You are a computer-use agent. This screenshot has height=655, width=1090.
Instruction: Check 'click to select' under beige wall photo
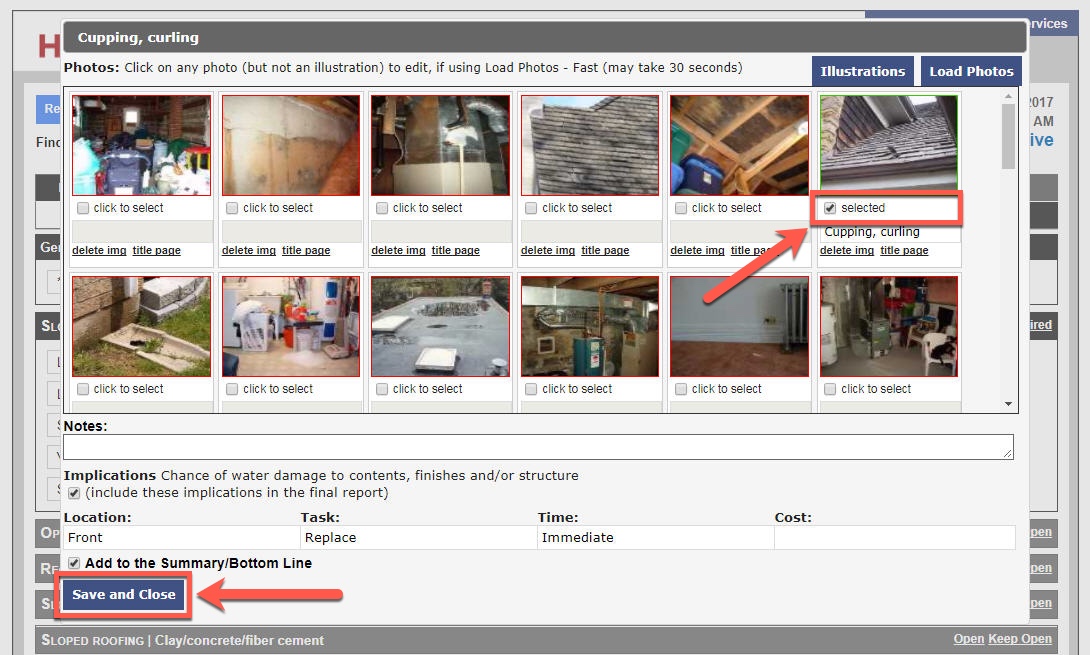pyautogui.click(x=232, y=208)
